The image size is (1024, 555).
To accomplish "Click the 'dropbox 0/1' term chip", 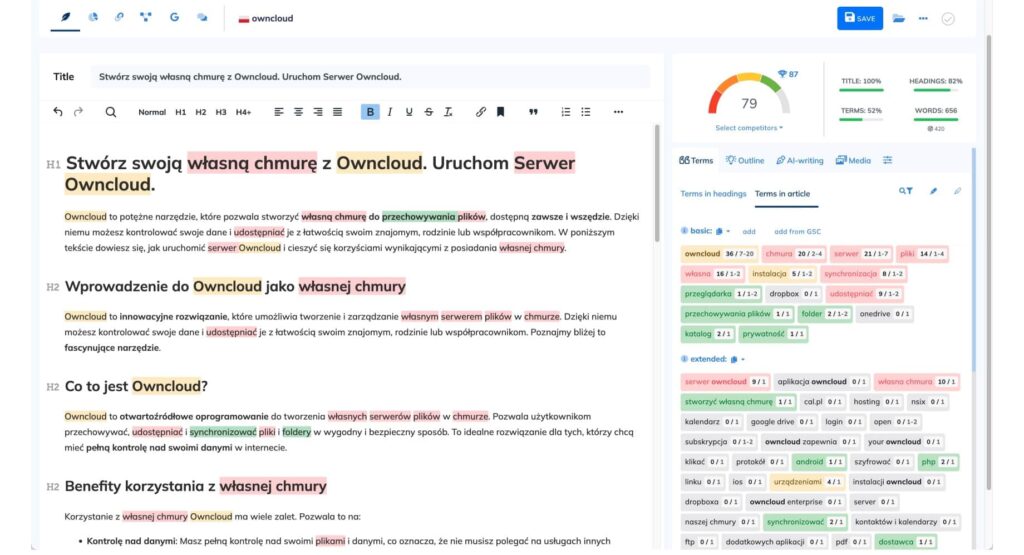I will point(793,294).
